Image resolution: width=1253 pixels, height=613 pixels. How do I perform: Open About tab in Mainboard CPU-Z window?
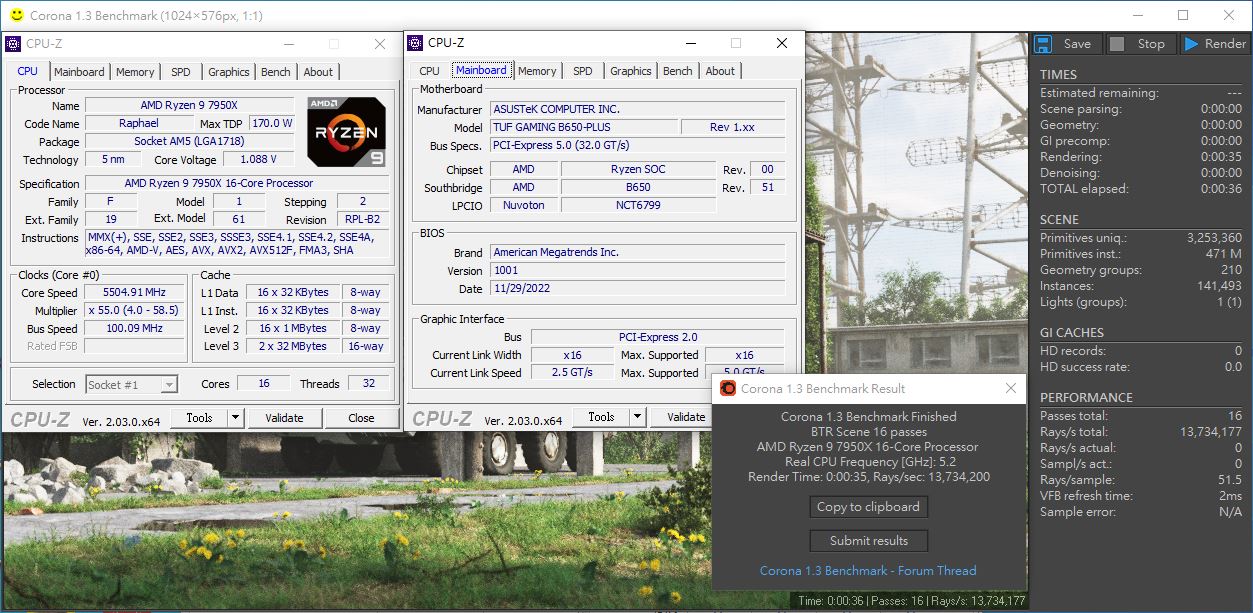coord(720,71)
